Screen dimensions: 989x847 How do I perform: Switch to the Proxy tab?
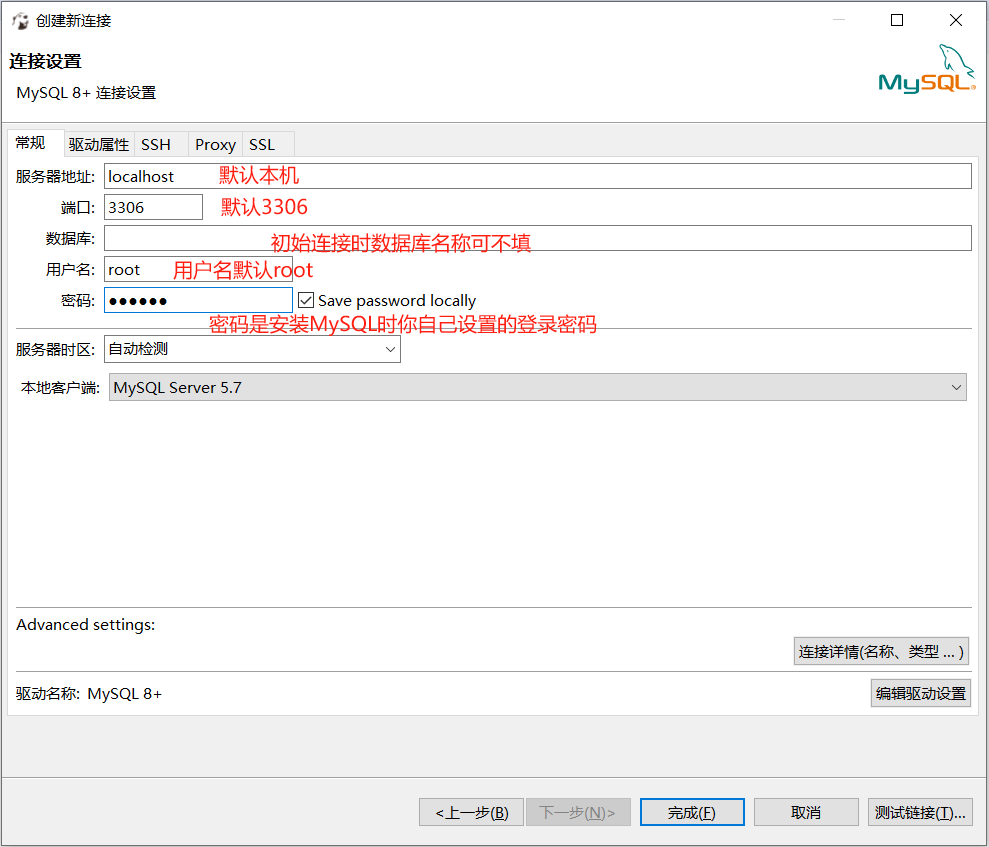215,144
